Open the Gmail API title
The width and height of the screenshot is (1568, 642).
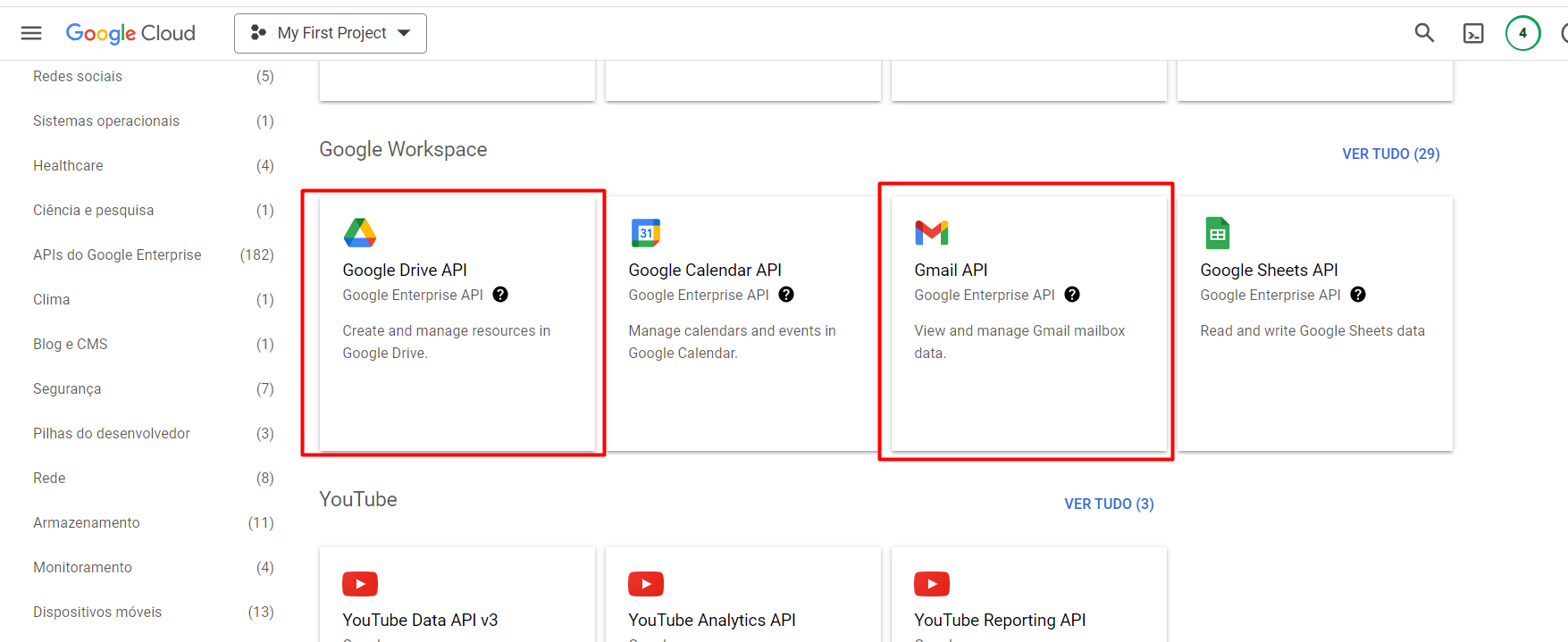951,270
